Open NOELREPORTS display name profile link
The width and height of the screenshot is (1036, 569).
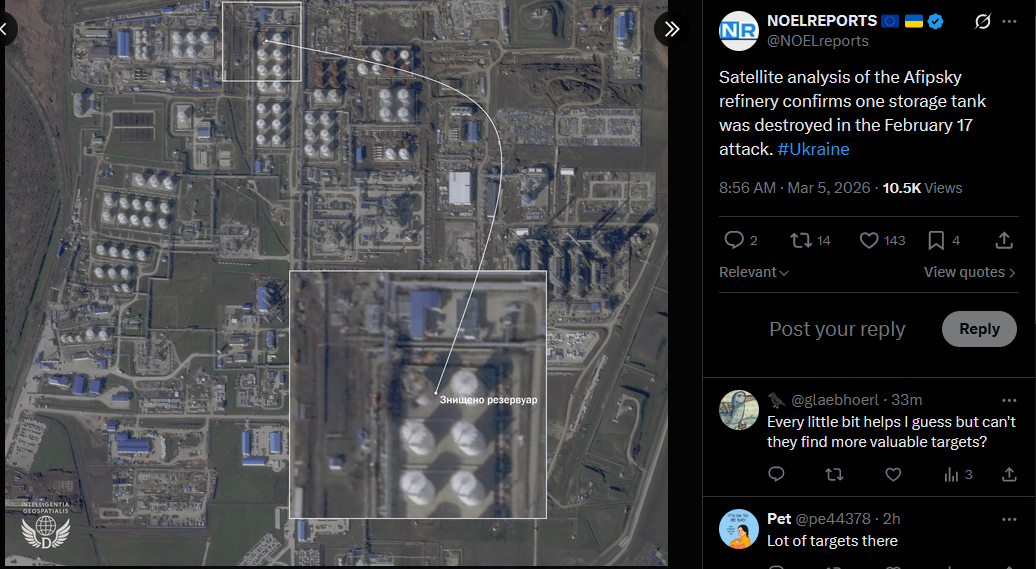822,21
